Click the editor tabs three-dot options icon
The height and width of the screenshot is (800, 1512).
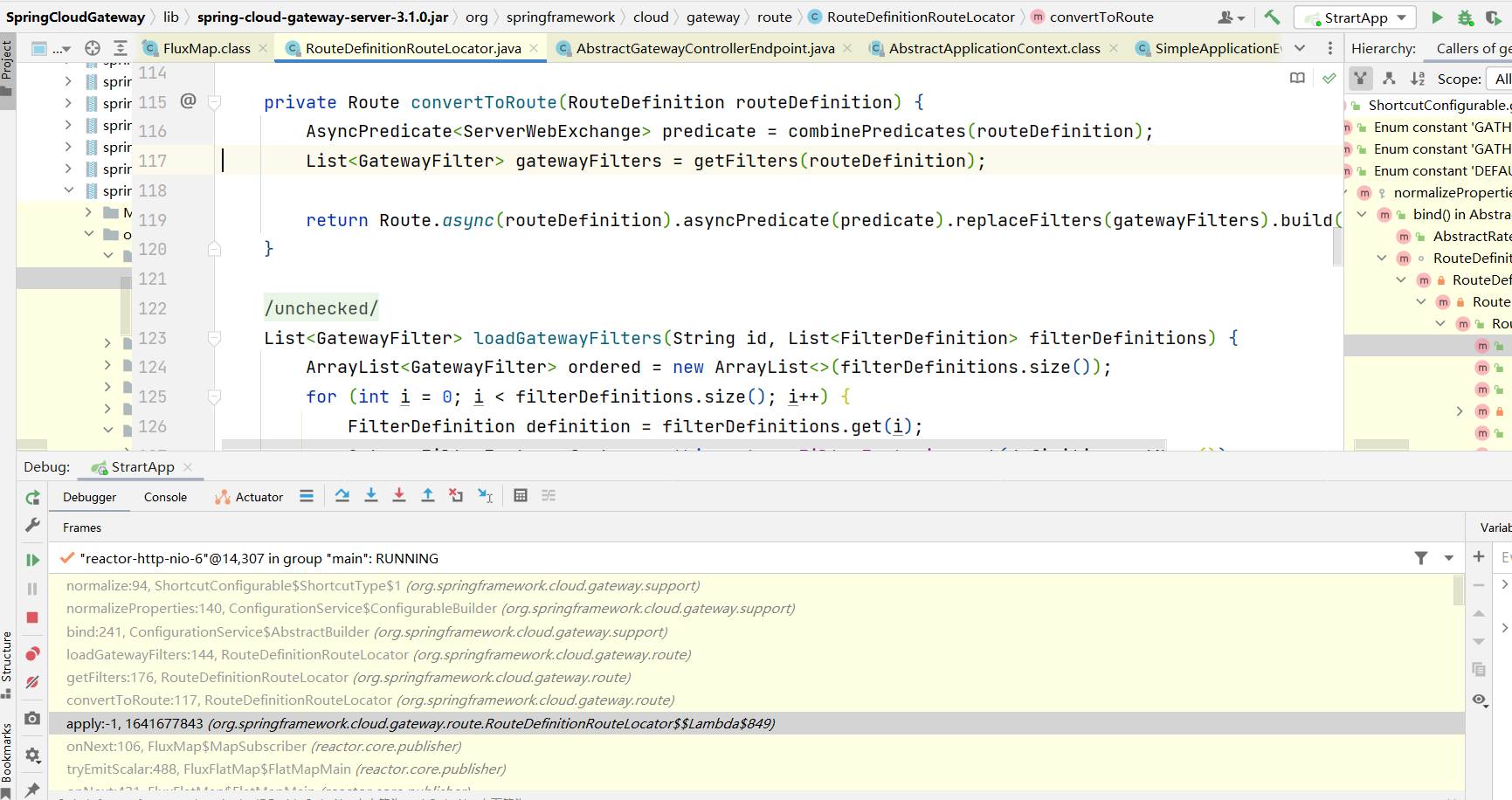pos(1330,48)
